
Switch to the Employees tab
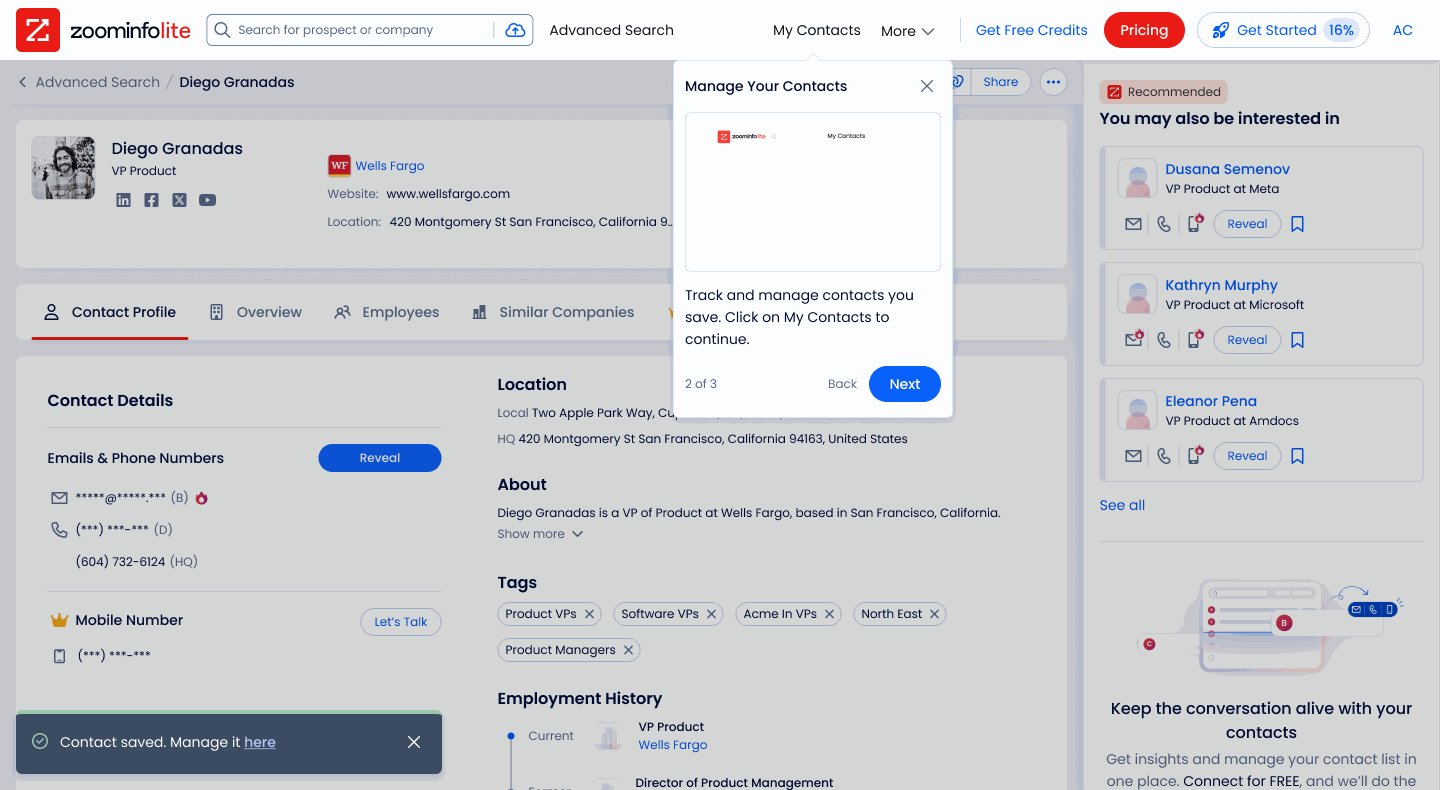(x=387, y=312)
